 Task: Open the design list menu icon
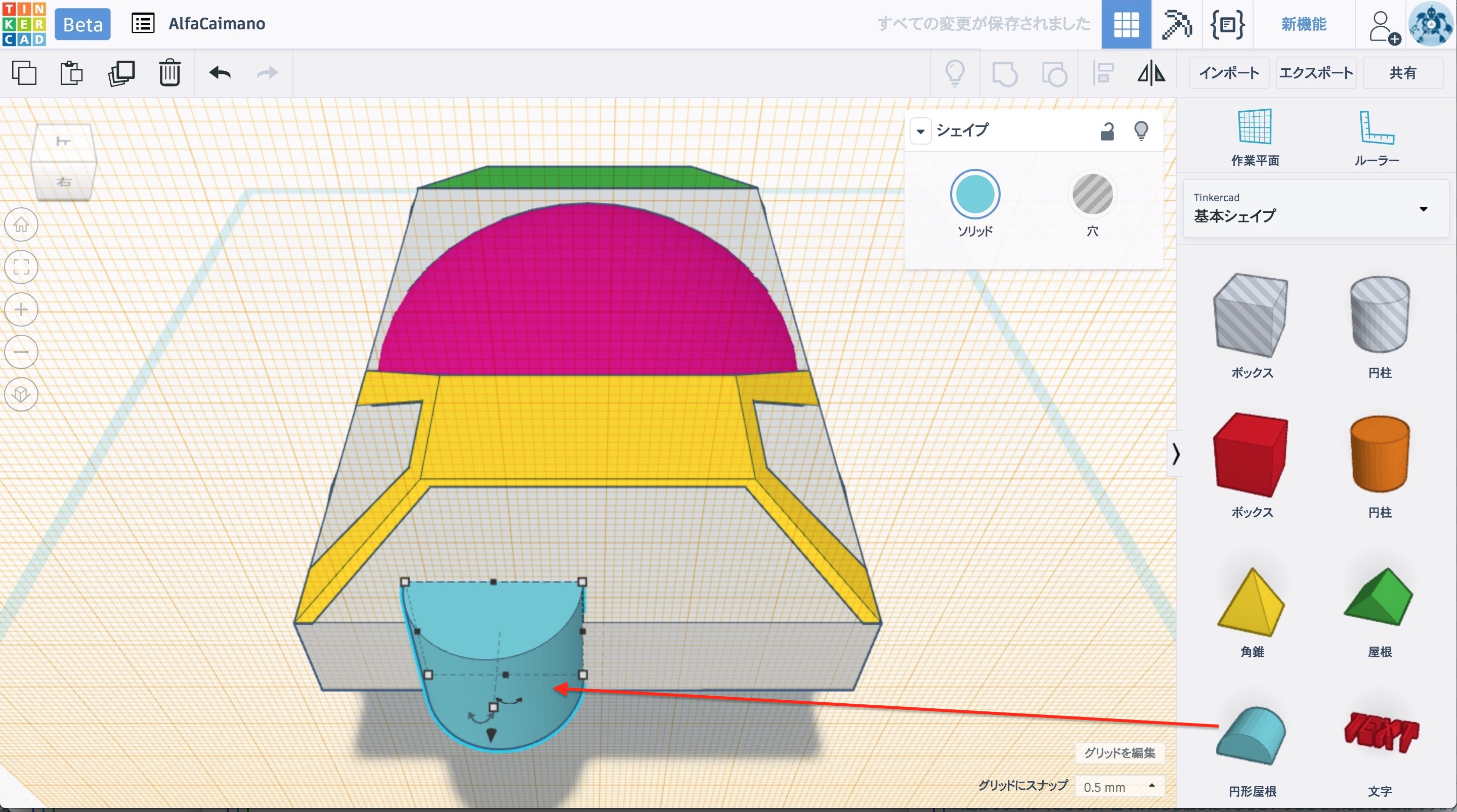click(x=143, y=24)
